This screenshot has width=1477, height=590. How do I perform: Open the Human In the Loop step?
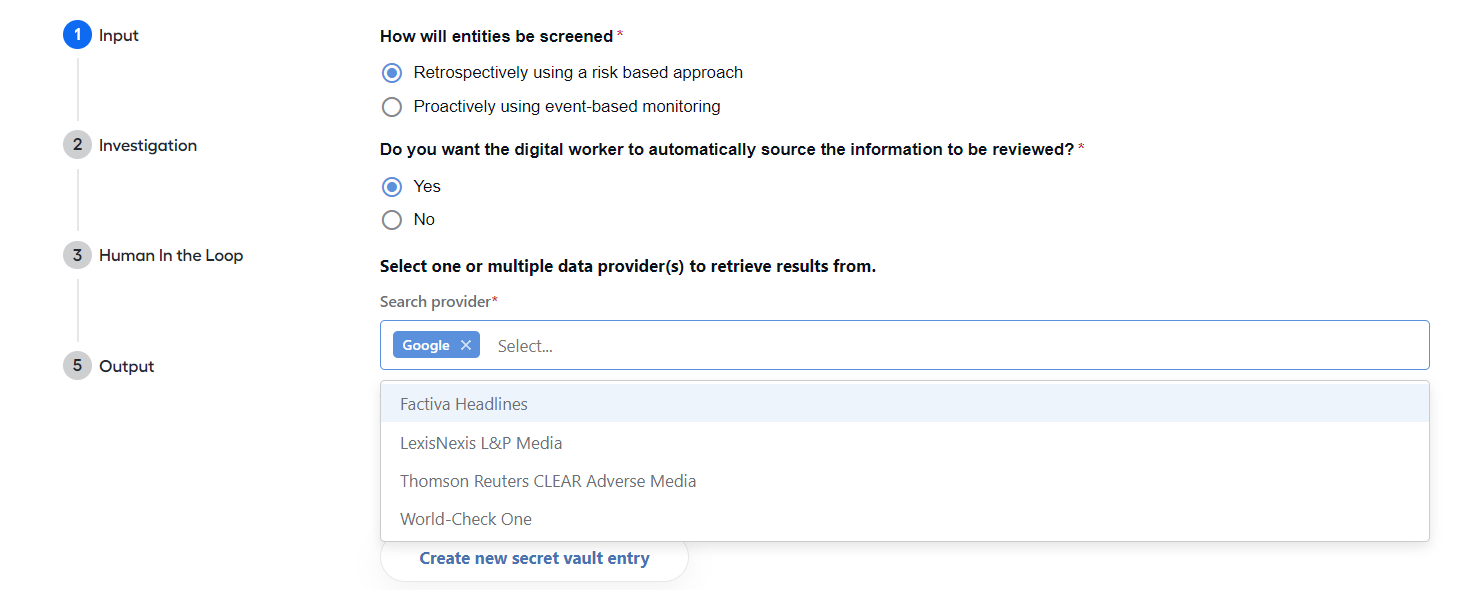point(171,255)
